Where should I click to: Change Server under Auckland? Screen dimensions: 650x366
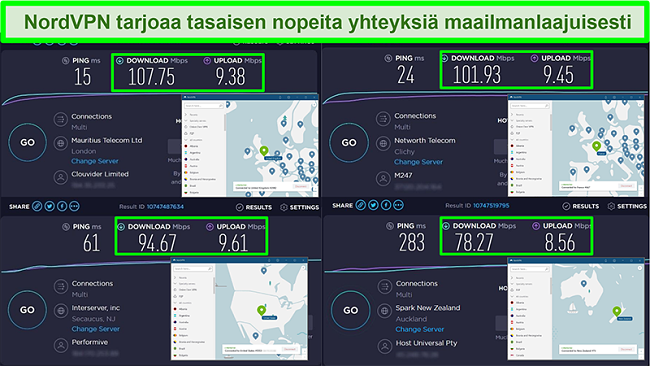click(420, 329)
